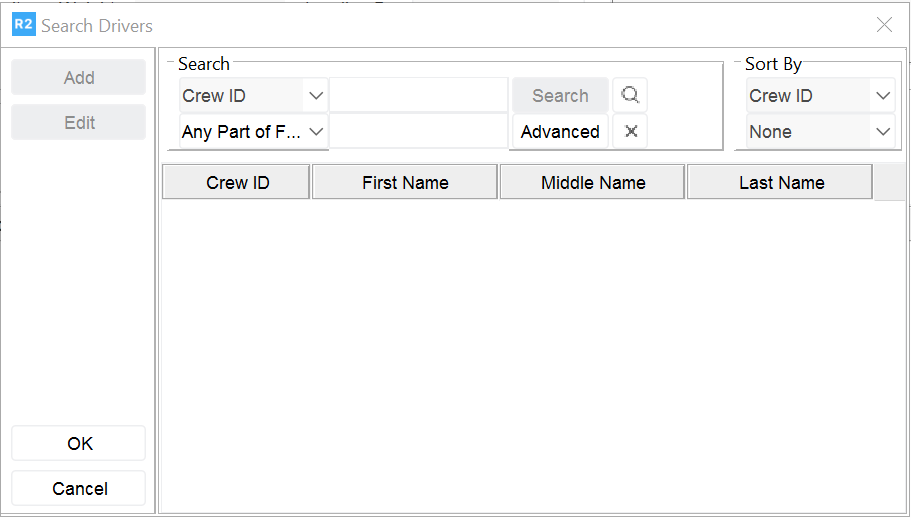911x520 pixels.
Task: Focus the first search text field
Action: pyautogui.click(x=419, y=96)
